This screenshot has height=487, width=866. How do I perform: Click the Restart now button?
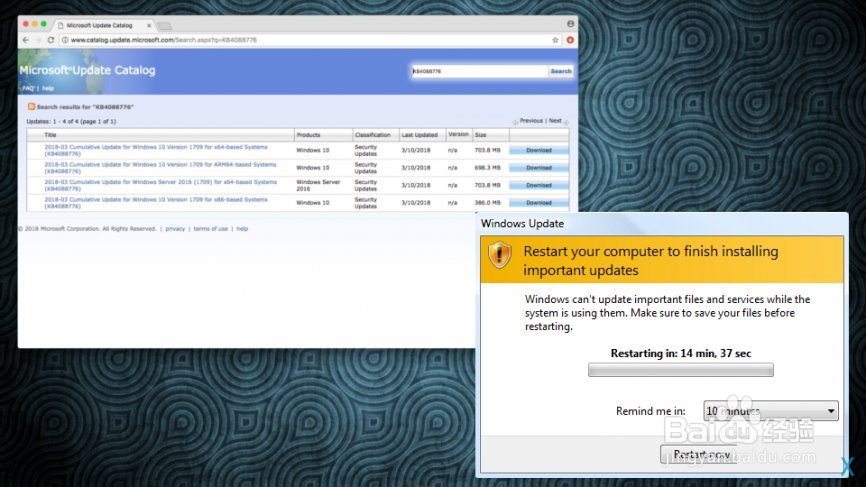click(x=701, y=454)
